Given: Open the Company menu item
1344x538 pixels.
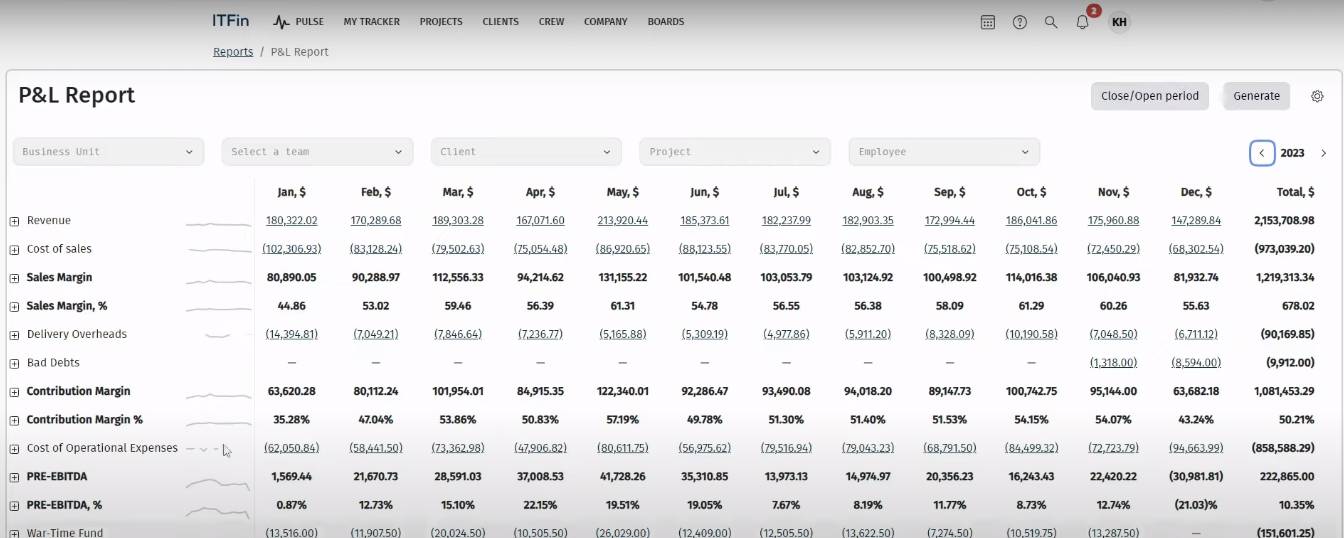Looking at the screenshot, I should pos(605,22).
